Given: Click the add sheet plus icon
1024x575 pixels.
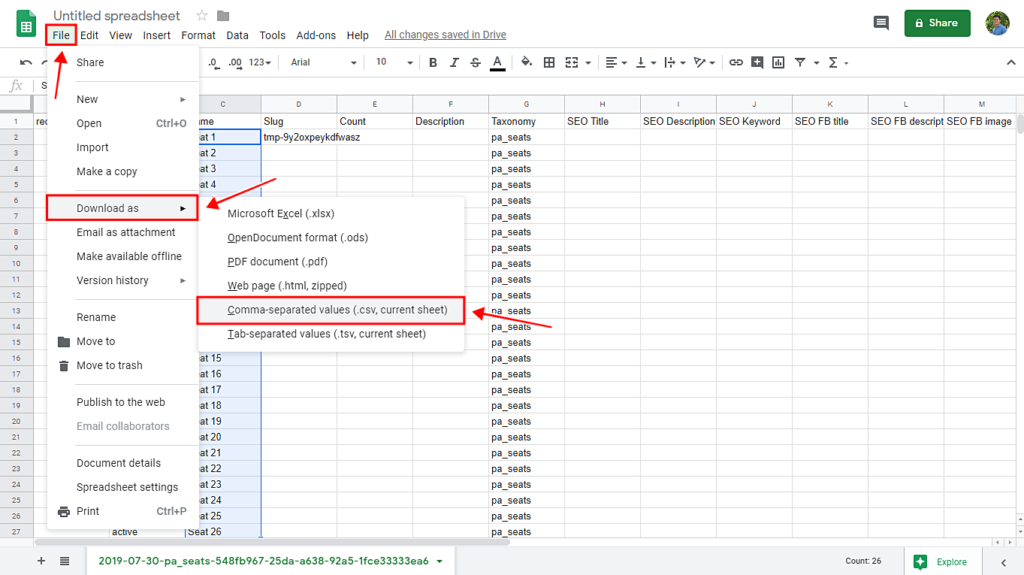Looking at the screenshot, I should [41, 561].
